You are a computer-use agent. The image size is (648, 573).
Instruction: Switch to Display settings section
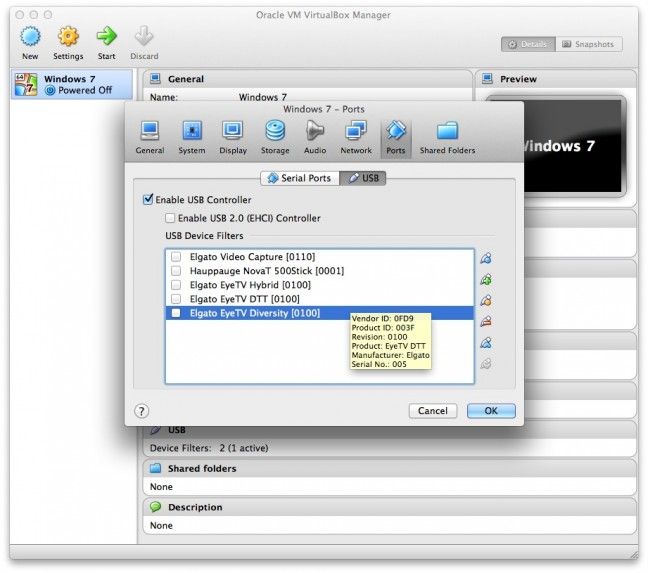[x=233, y=135]
